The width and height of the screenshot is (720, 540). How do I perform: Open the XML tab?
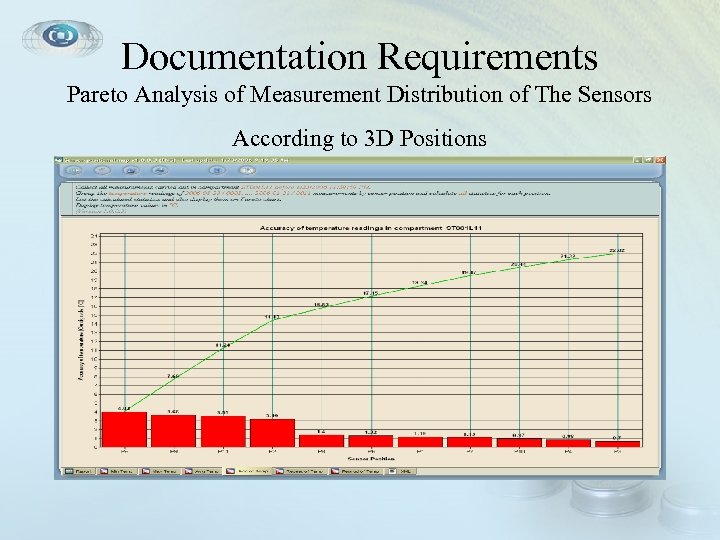(x=401, y=471)
